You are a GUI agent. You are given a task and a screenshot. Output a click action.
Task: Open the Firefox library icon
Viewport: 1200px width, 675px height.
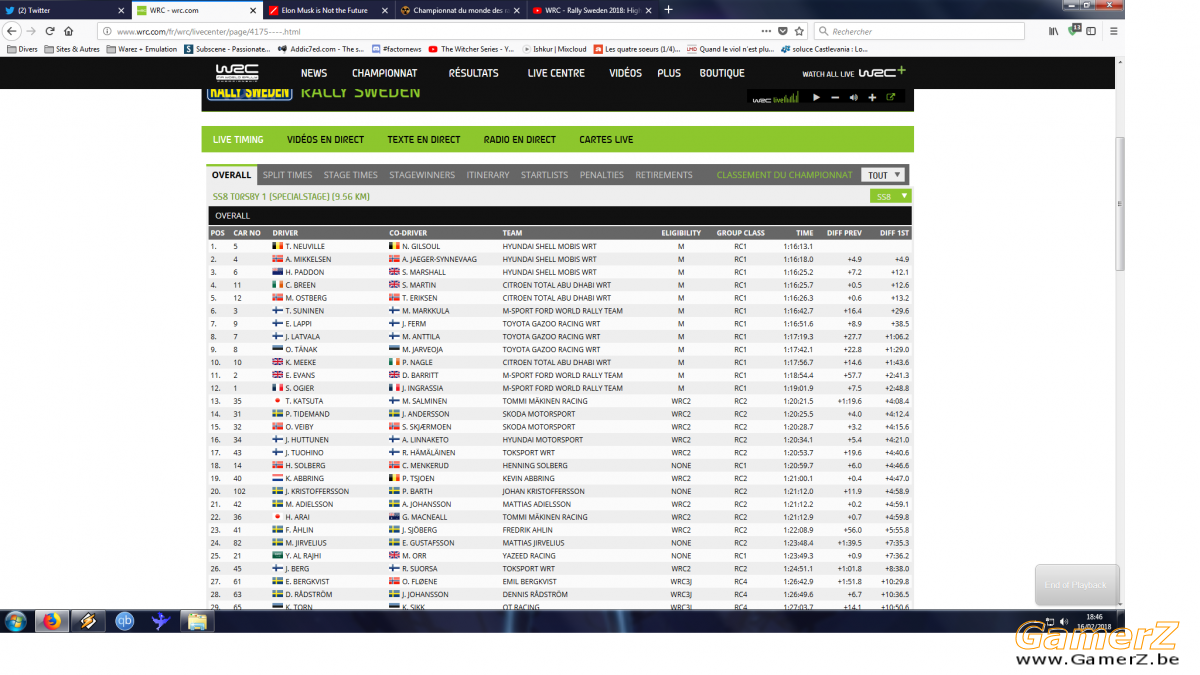[x=1053, y=31]
